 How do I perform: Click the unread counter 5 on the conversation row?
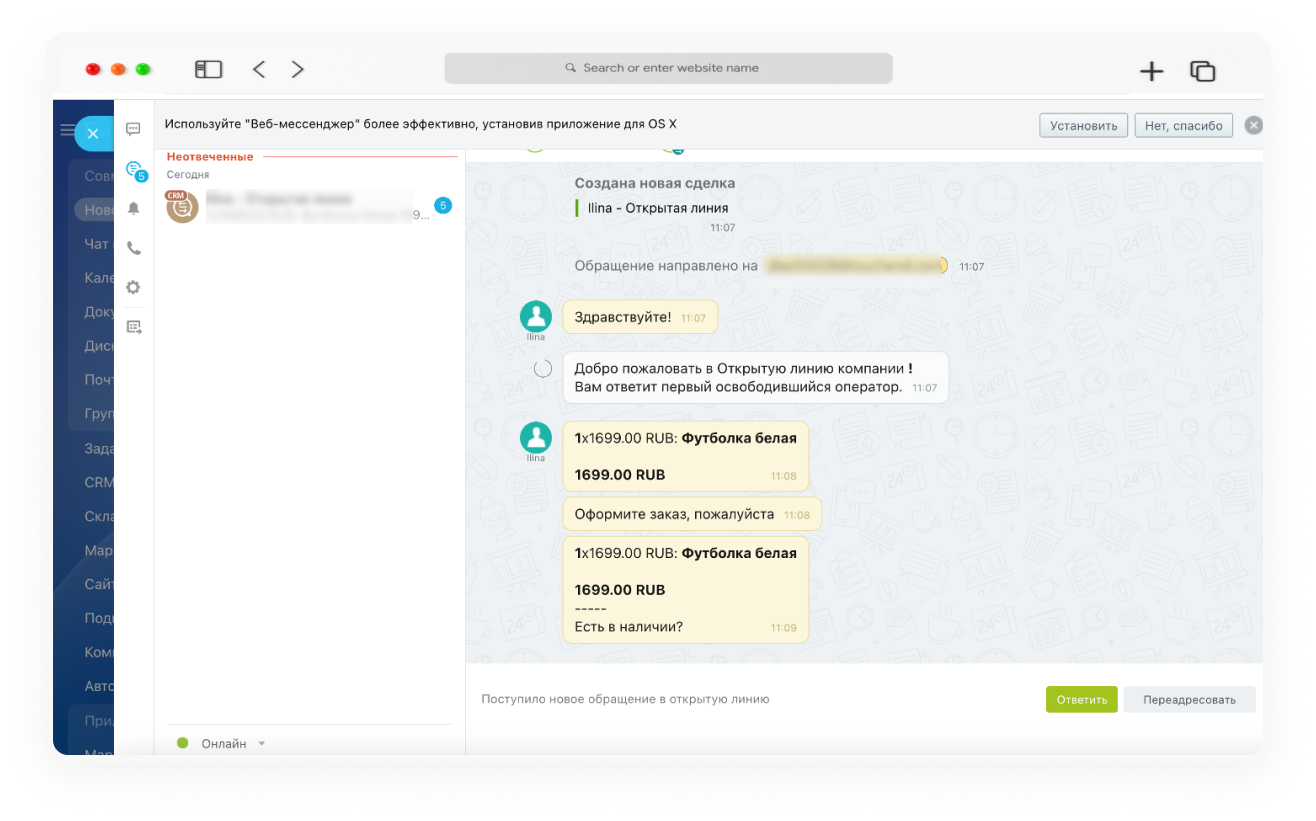[443, 206]
